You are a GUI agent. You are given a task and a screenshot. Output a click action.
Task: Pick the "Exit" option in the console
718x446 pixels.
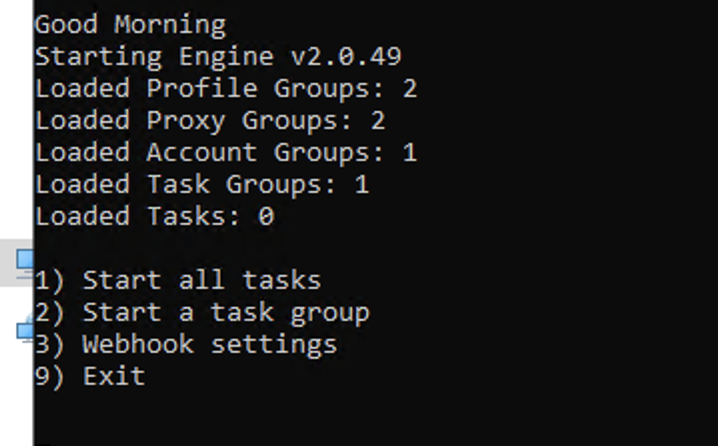113,376
